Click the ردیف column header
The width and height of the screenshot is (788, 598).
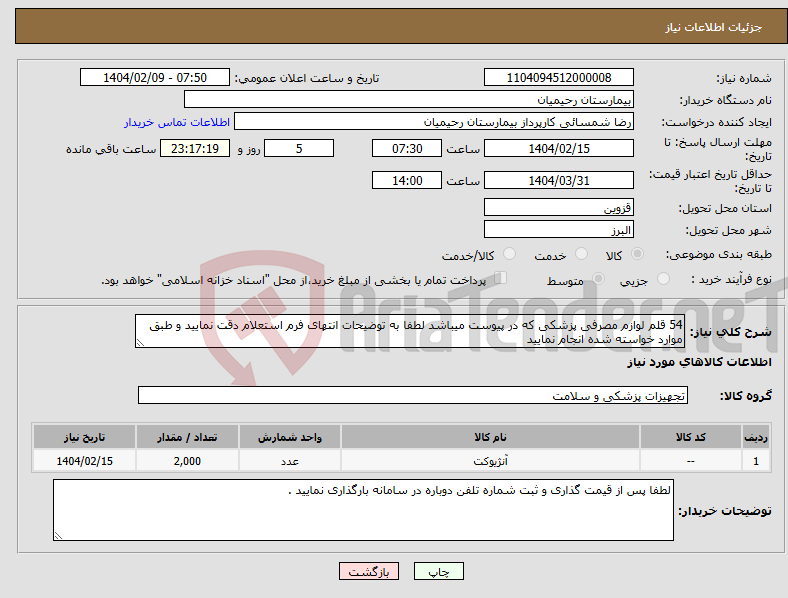tap(756, 437)
